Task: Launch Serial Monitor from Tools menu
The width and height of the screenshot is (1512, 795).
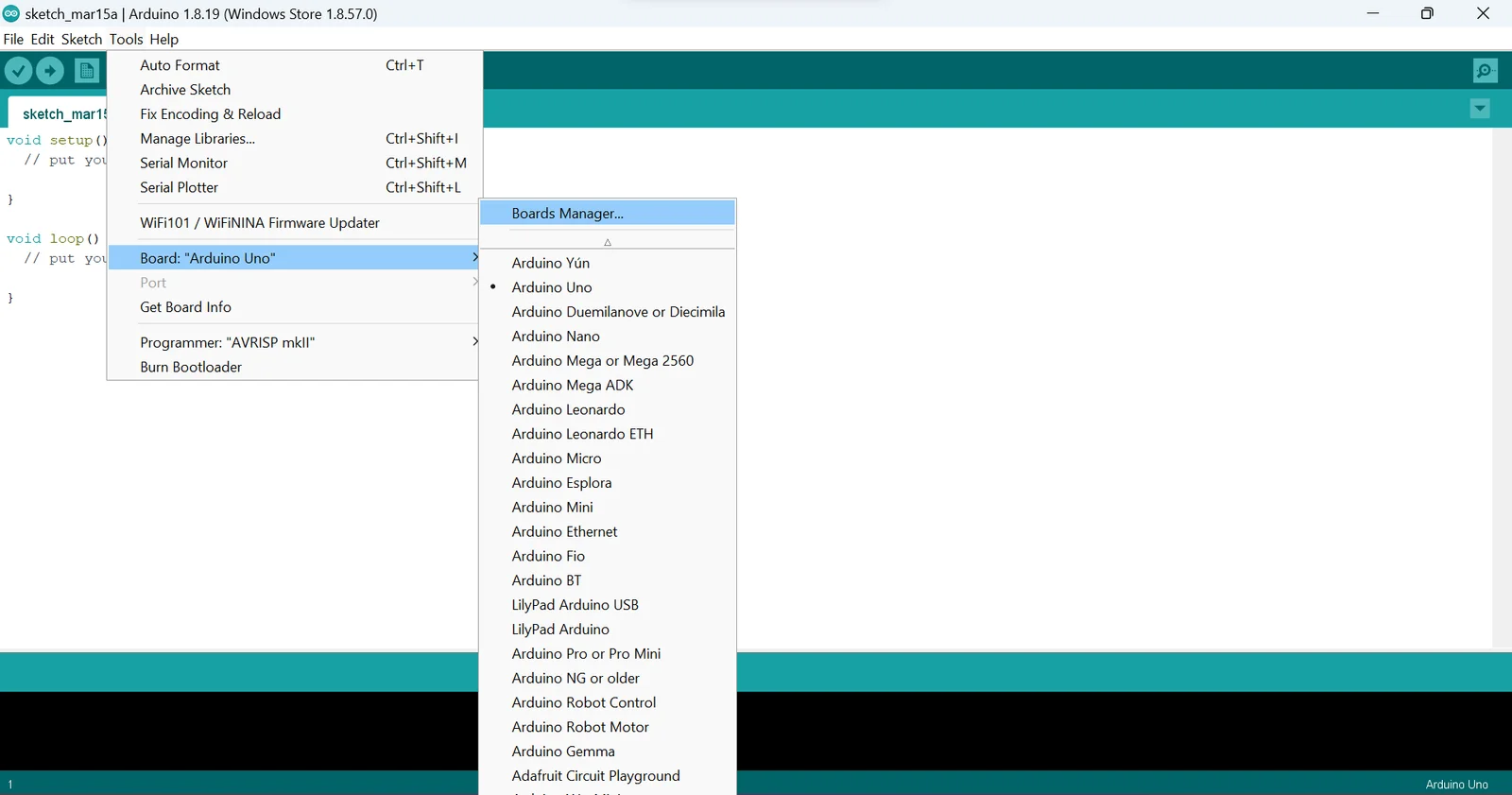Action: click(x=294, y=164)
